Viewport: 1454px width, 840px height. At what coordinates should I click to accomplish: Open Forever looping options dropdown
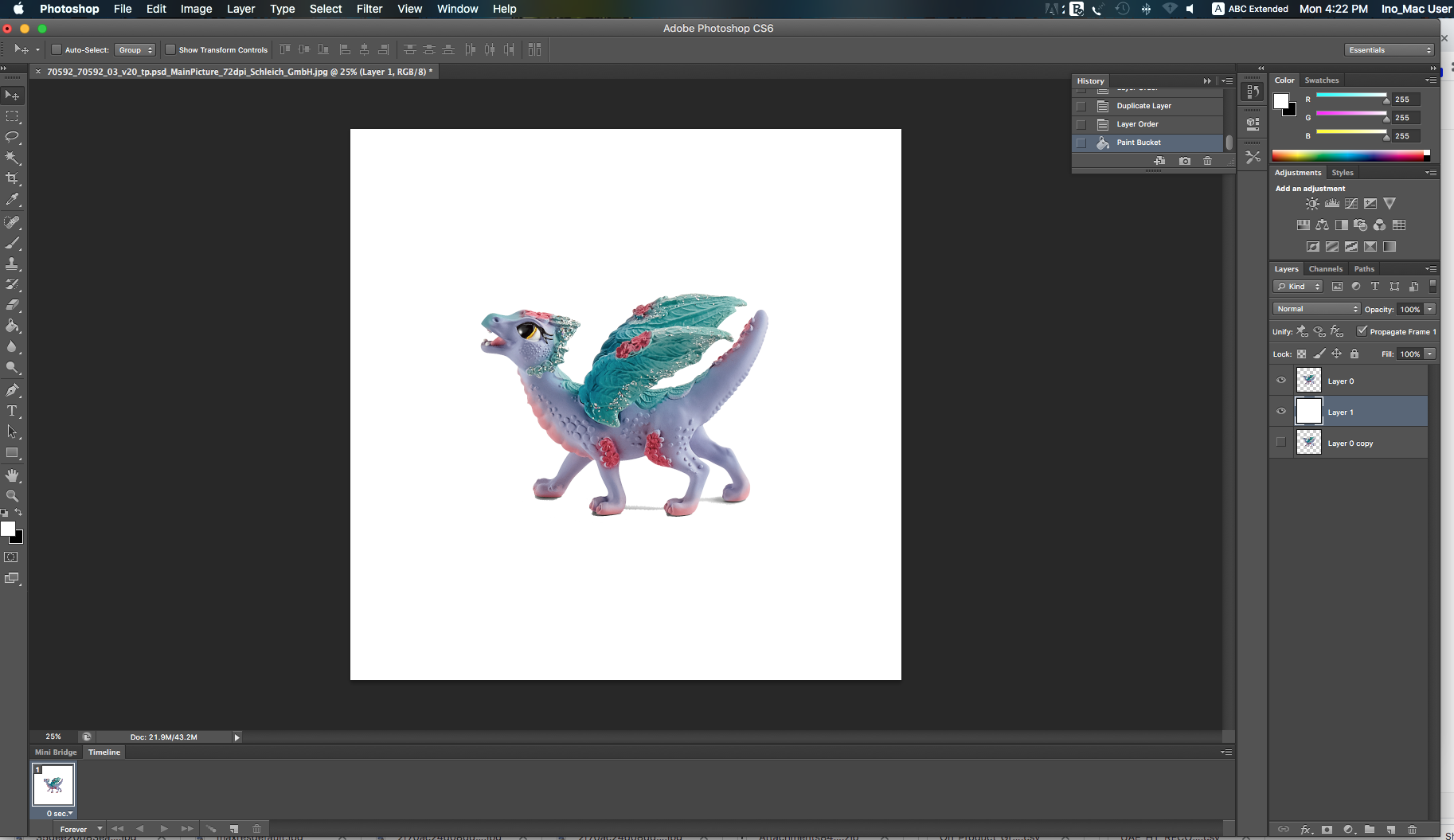(x=81, y=829)
